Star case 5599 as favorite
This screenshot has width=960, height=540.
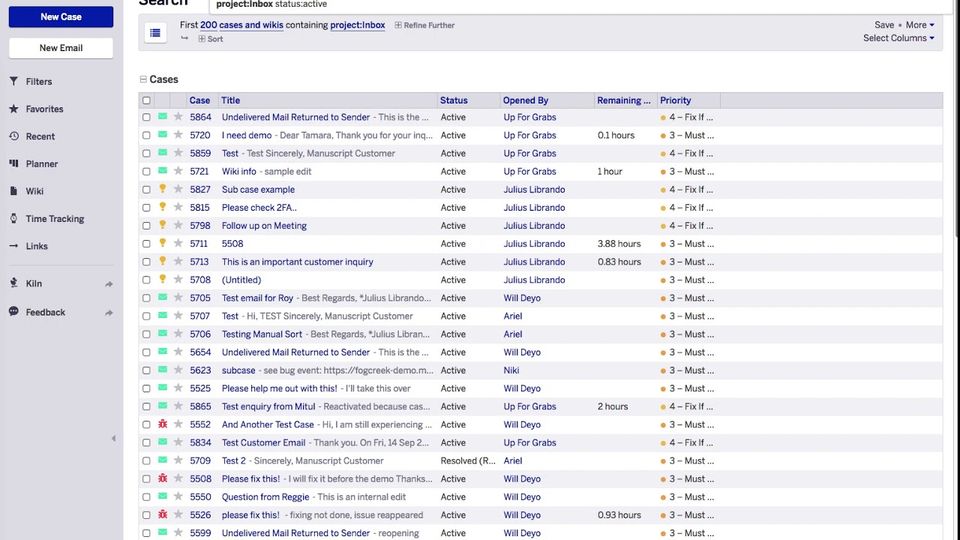click(178, 533)
